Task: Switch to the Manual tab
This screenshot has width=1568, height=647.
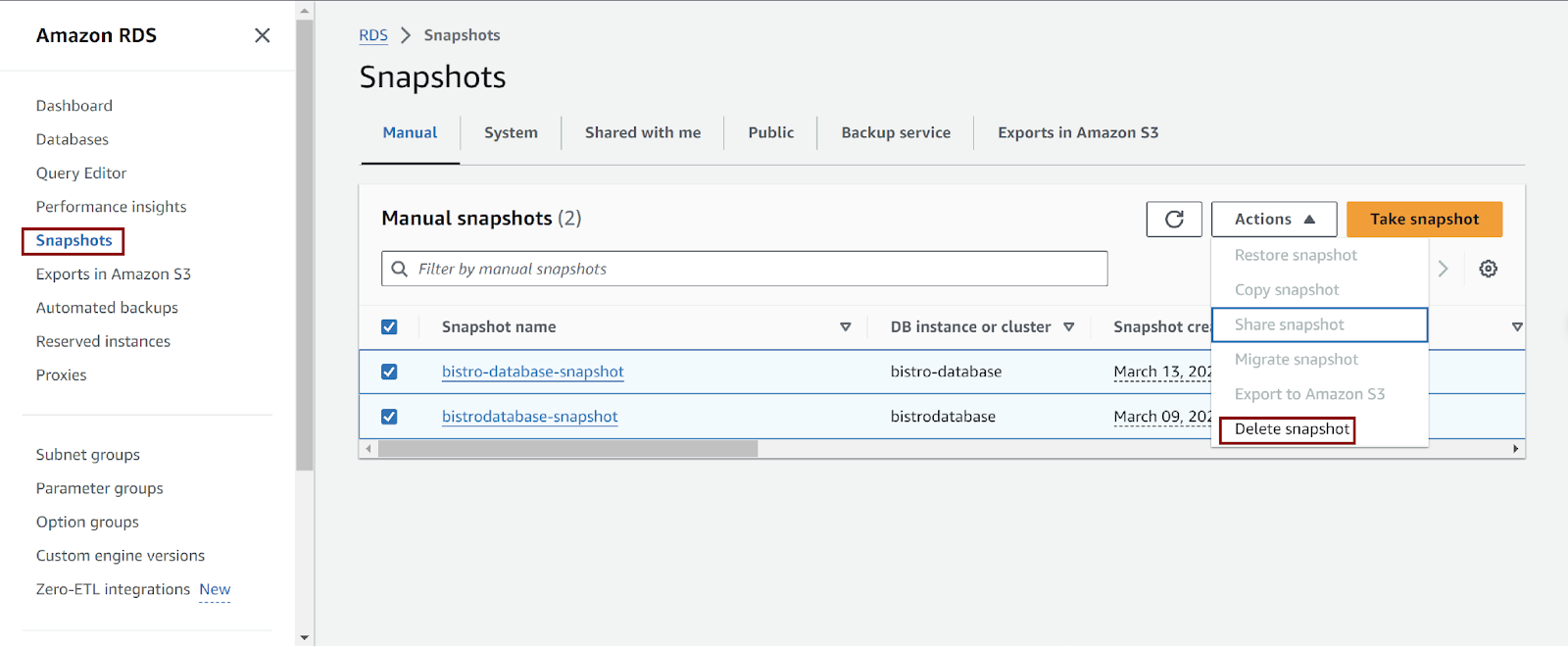Action: [x=410, y=132]
